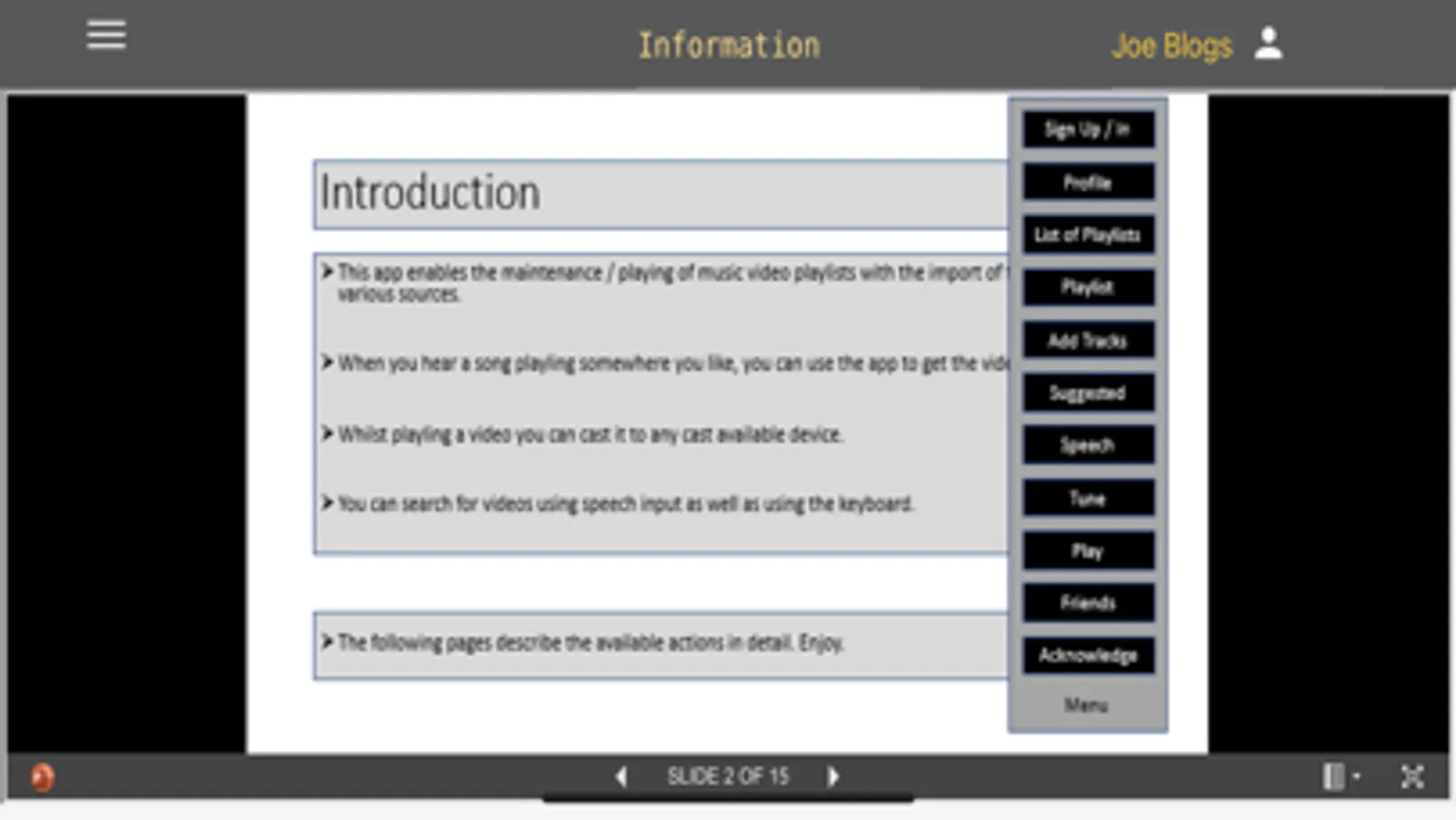Image resolution: width=1456 pixels, height=820 pixels.
Task: Click the Speech menu button
Action: (1088, 446)
